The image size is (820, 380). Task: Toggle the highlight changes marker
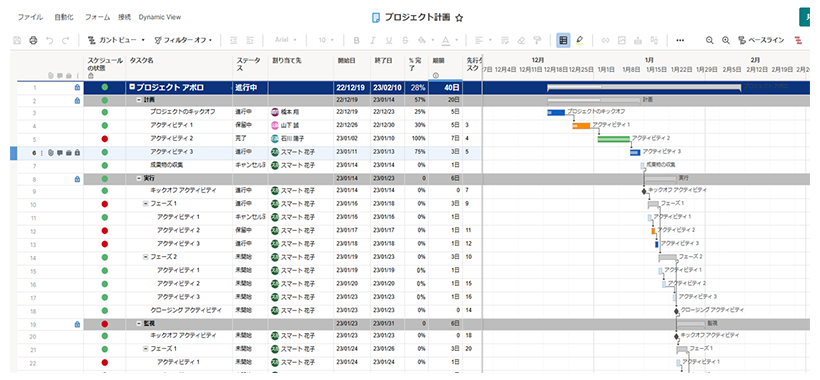(579, 40)
